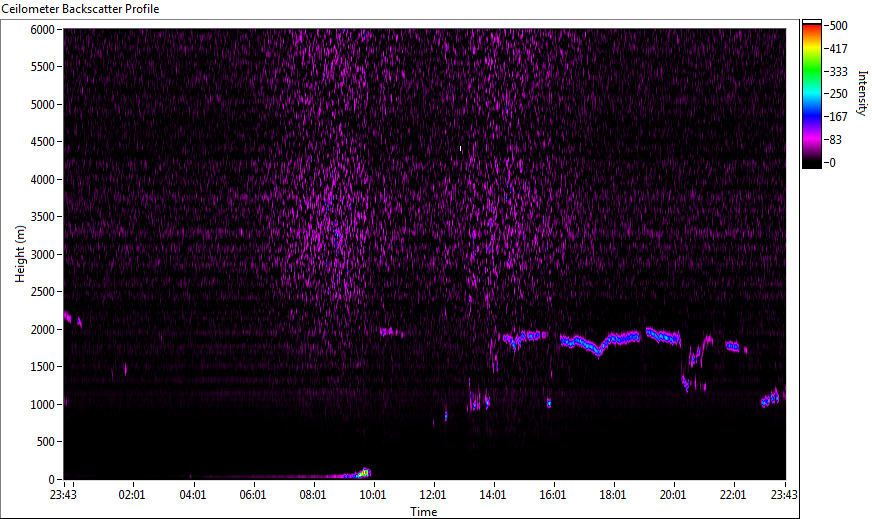Click the 500 label on height axis
This screenshot has width=872, height=519.
(x=46, y=442)
